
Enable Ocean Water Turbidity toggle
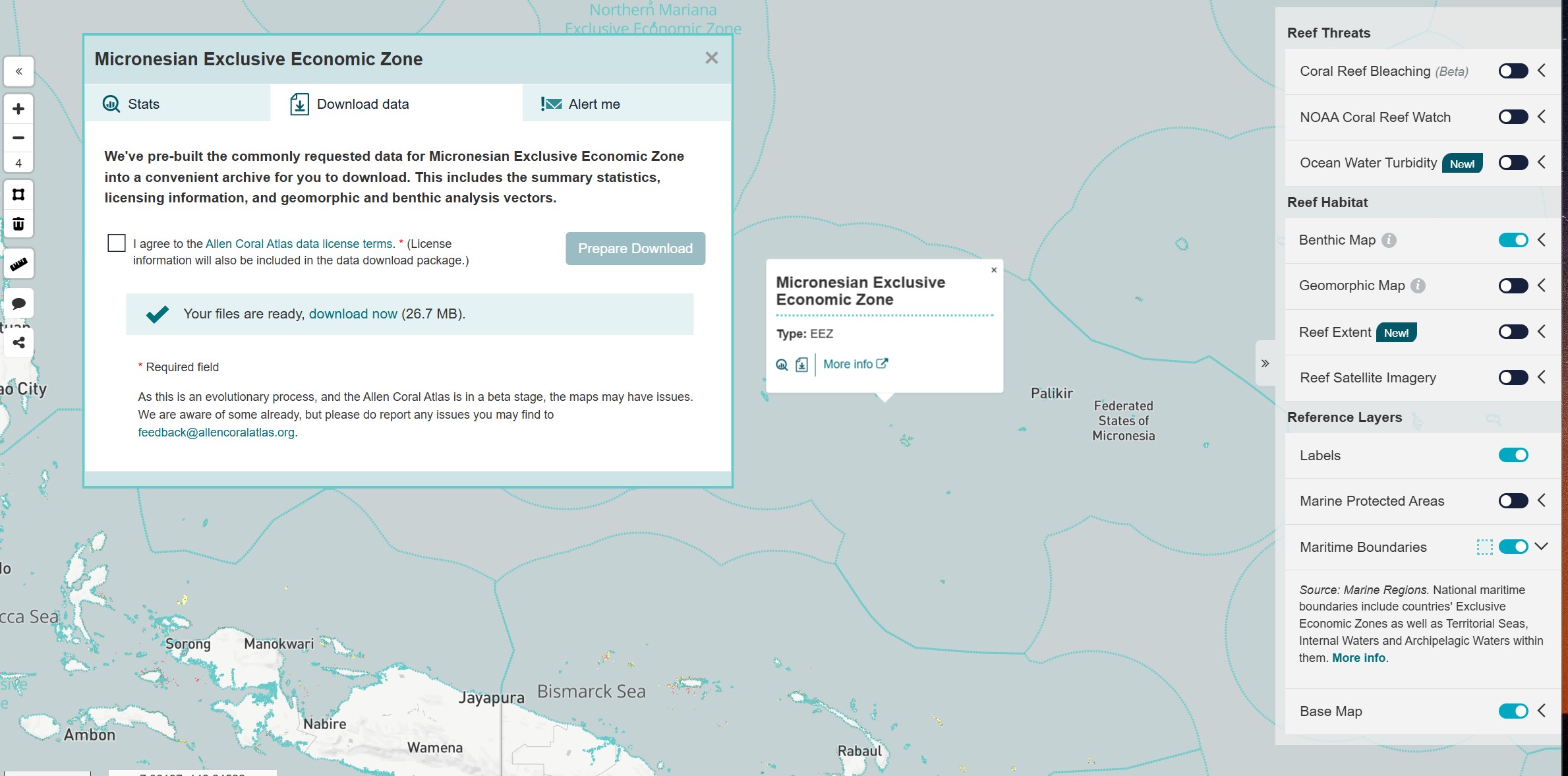coord(1513,163)
